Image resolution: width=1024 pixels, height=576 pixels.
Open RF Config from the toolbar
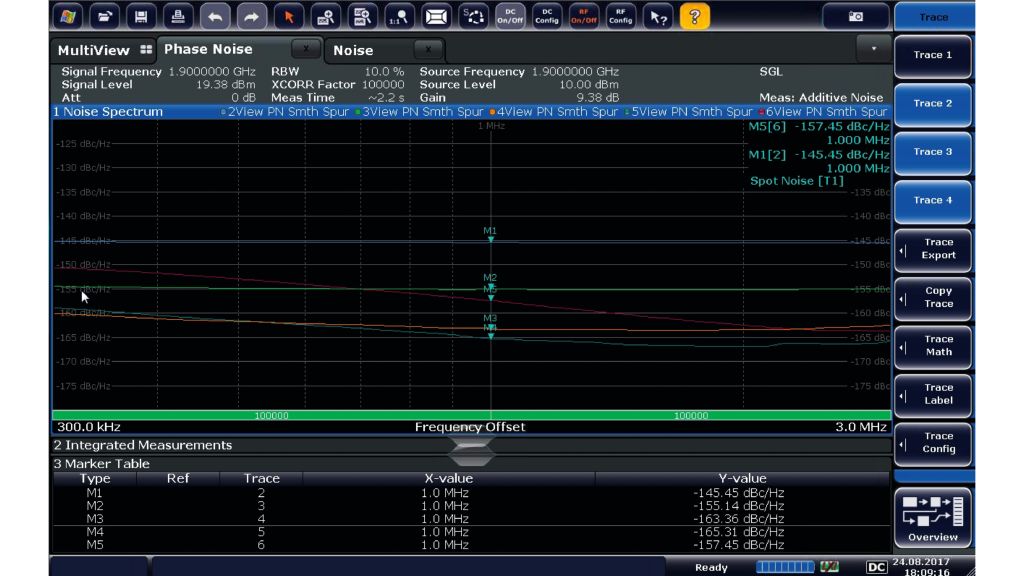(620, 16)
